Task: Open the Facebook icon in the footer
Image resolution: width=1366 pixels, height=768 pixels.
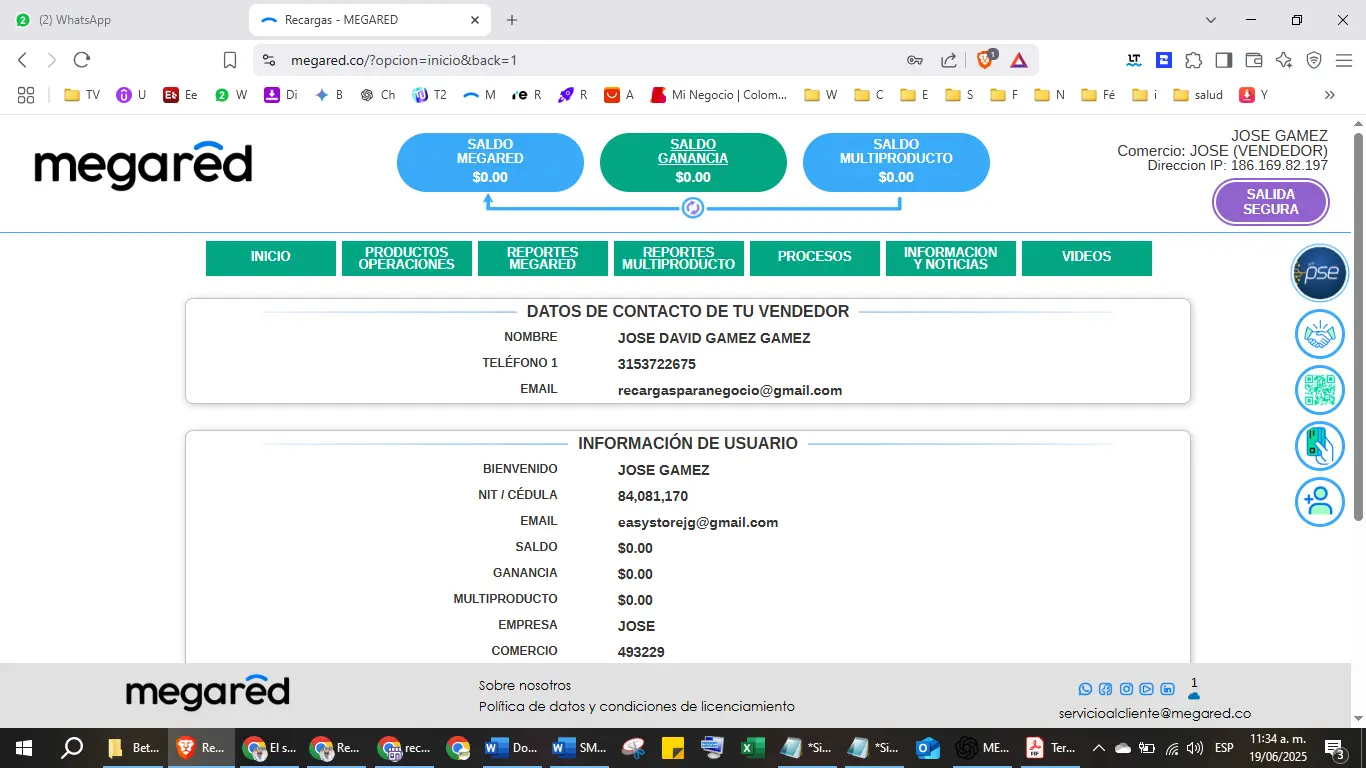Action: [1106, 689]
